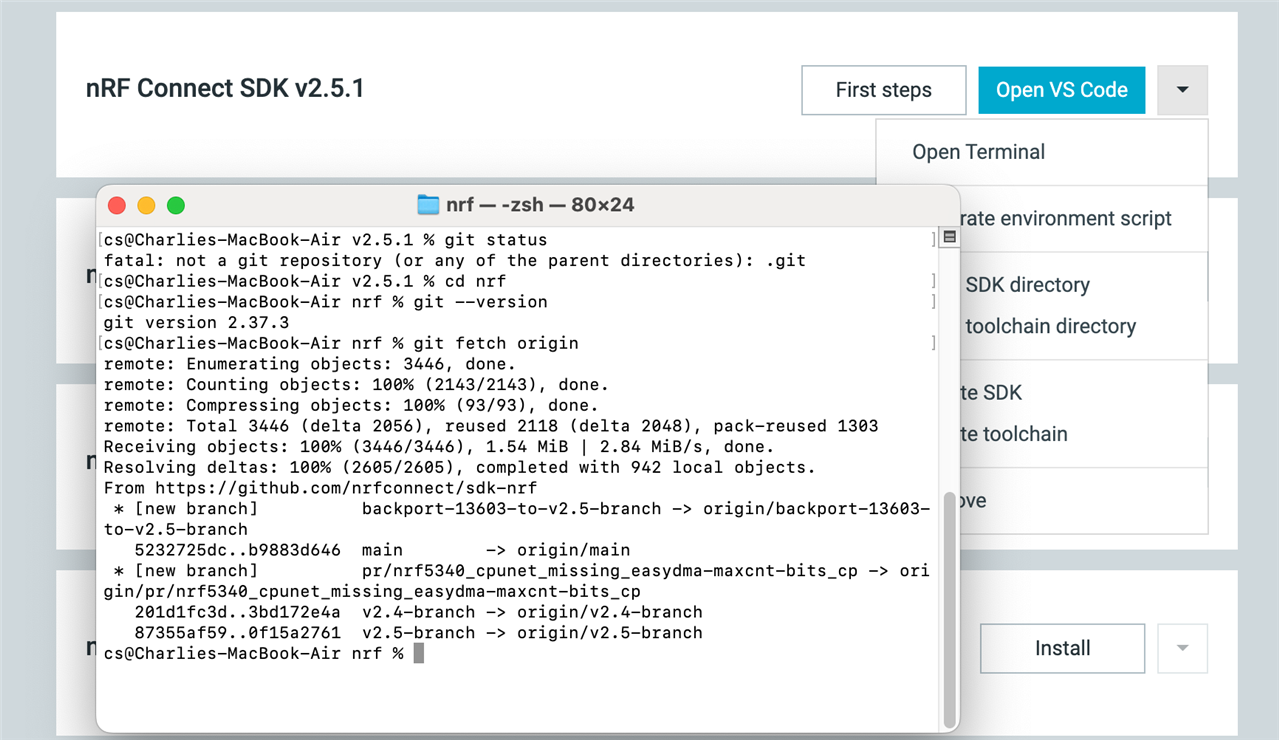1279x740 pixels.
Task: Zoom the Terminal window with the green button
Action: (176, 206)
